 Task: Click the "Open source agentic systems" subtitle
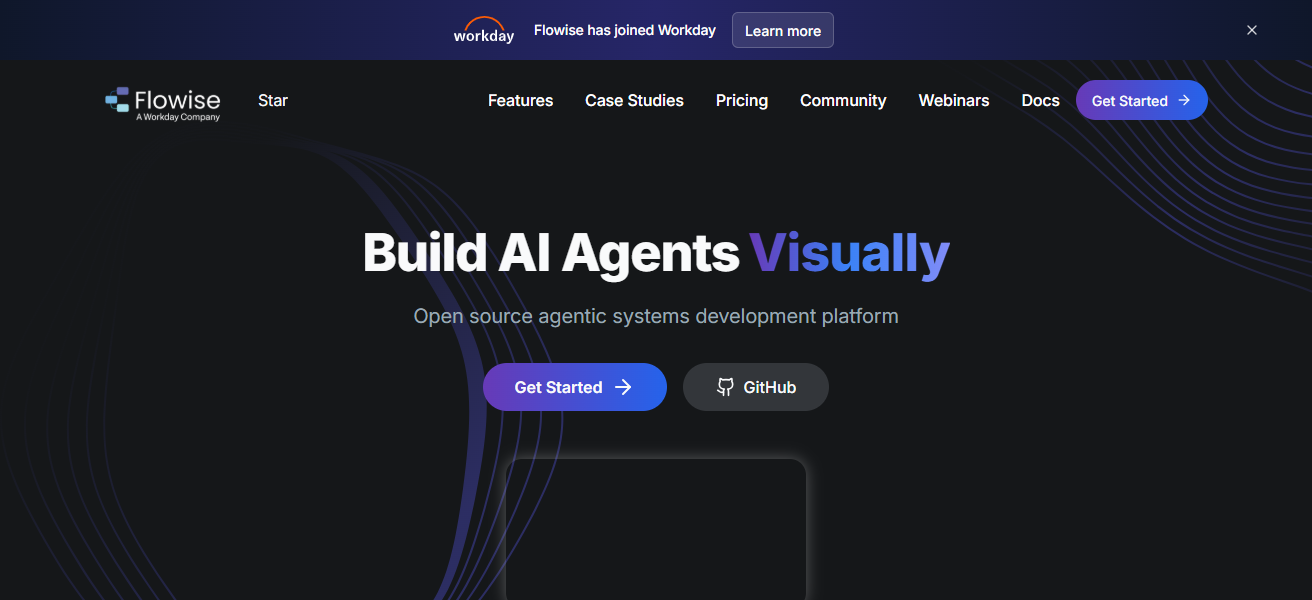(656, 316)
